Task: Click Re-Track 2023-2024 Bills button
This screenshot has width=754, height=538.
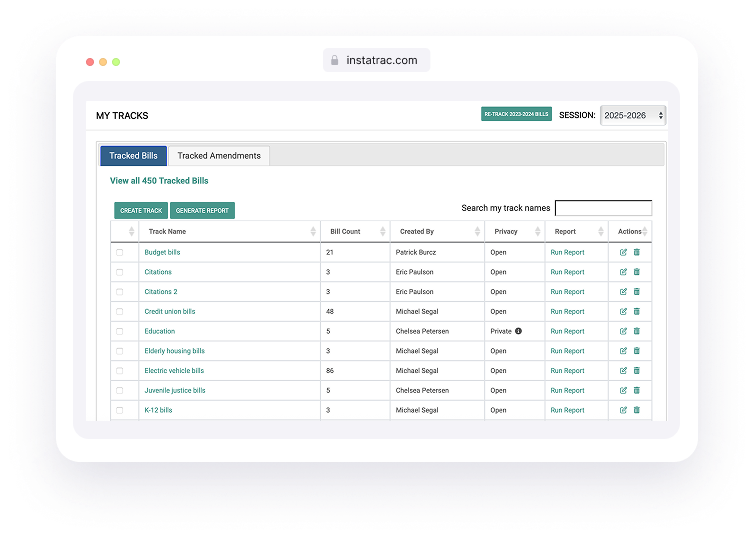Action: click(516, 114)
